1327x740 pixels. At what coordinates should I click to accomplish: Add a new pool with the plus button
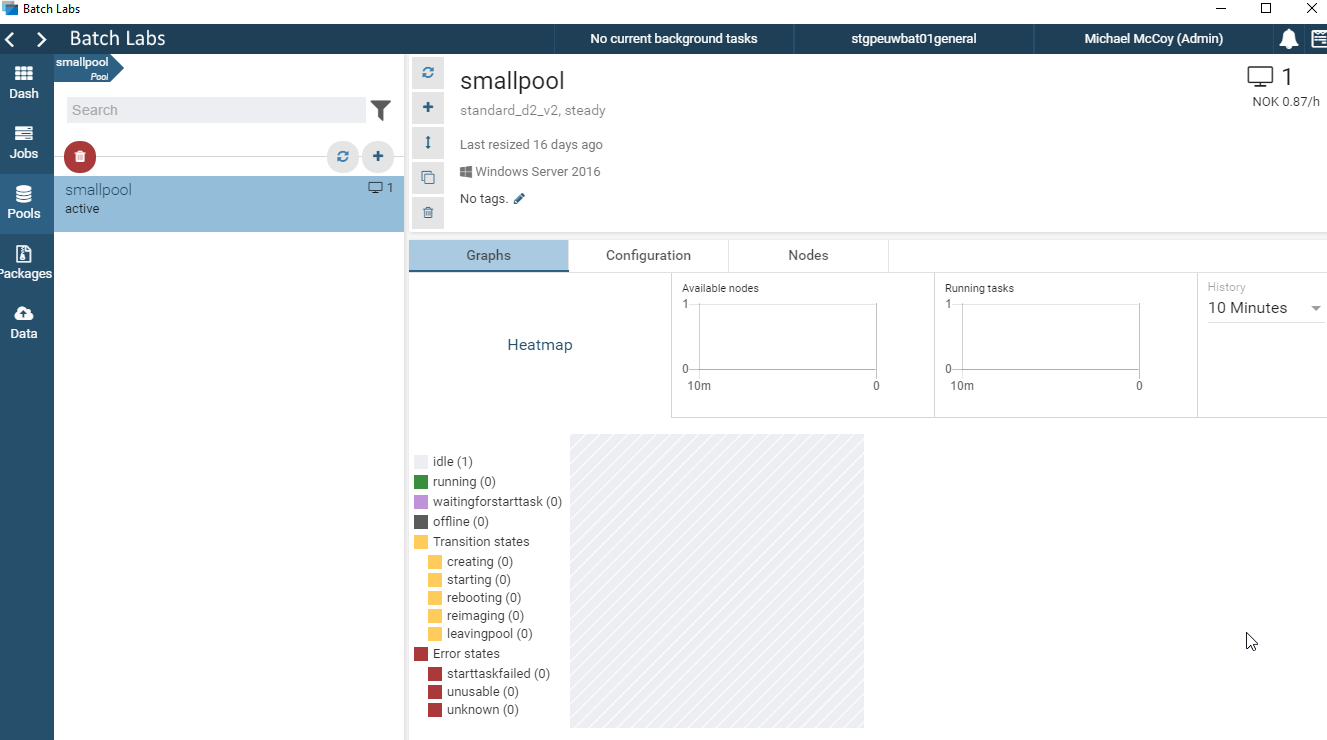coord(378,156)
